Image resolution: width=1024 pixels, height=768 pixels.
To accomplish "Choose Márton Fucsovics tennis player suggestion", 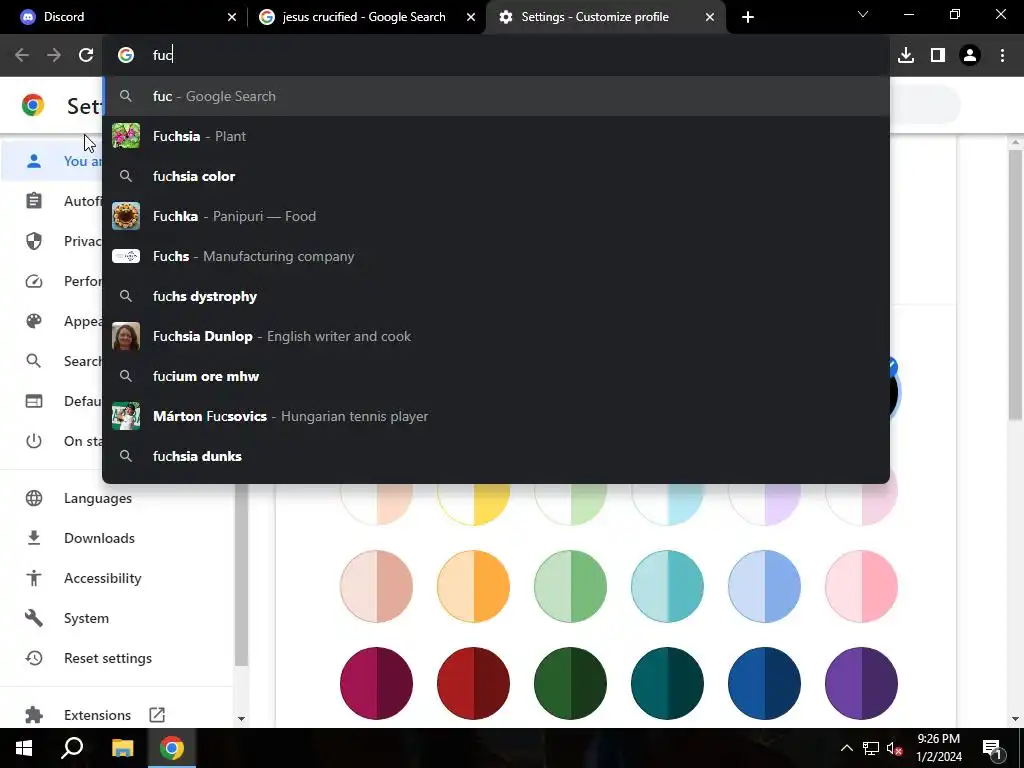I will (x=496, y=416).
